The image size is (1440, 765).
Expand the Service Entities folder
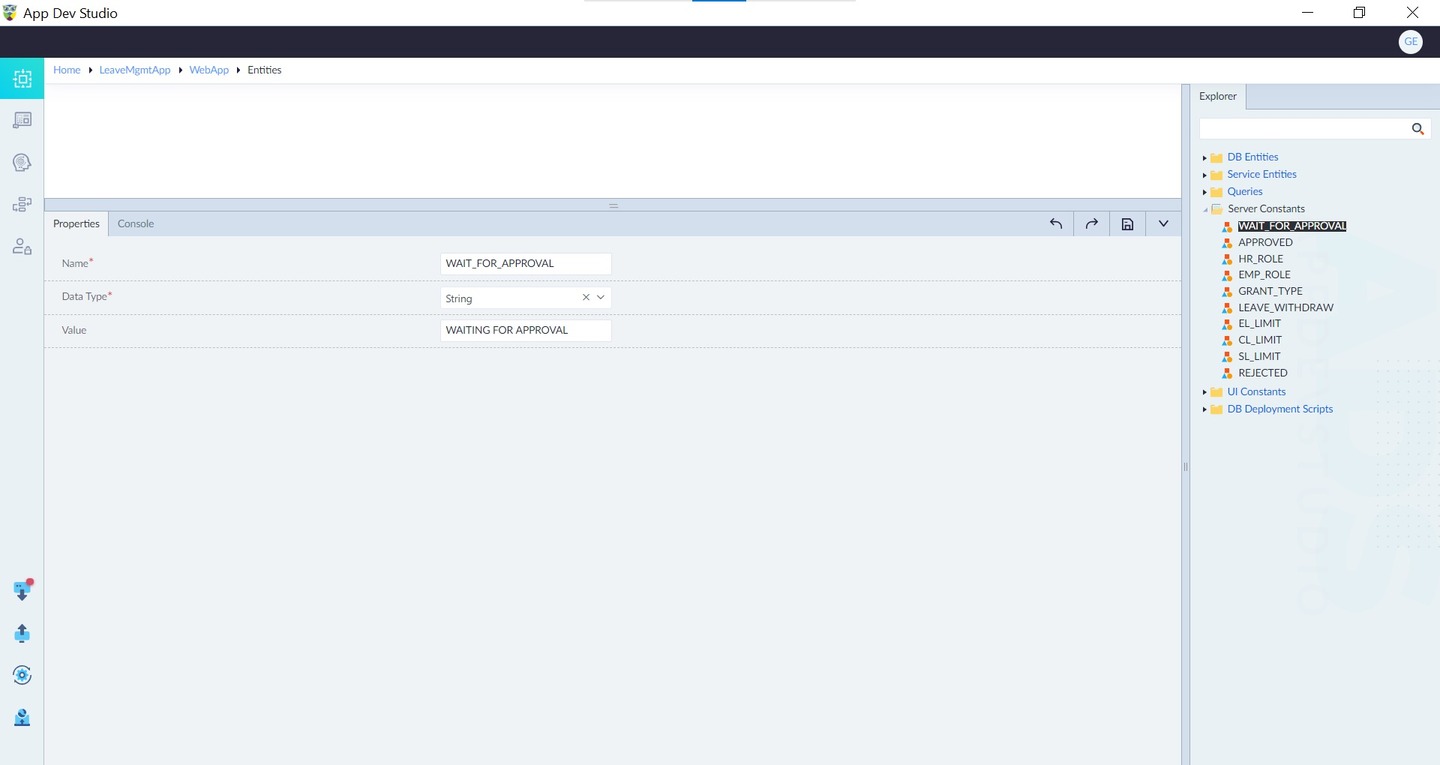pos(1204,175)
